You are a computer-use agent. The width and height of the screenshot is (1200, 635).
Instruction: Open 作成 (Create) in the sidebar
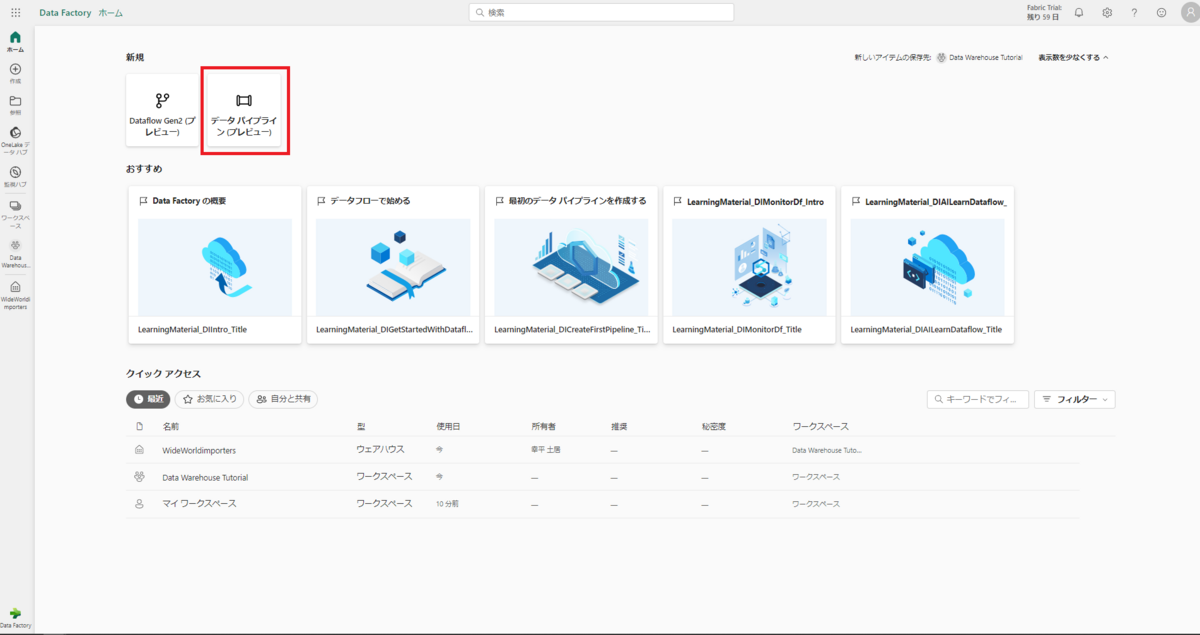point(15,74)
